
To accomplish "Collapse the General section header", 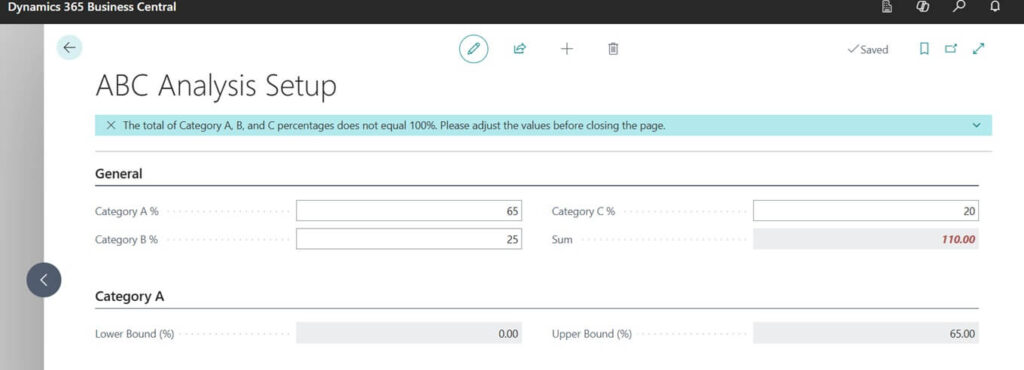I will tap(119, 174).
